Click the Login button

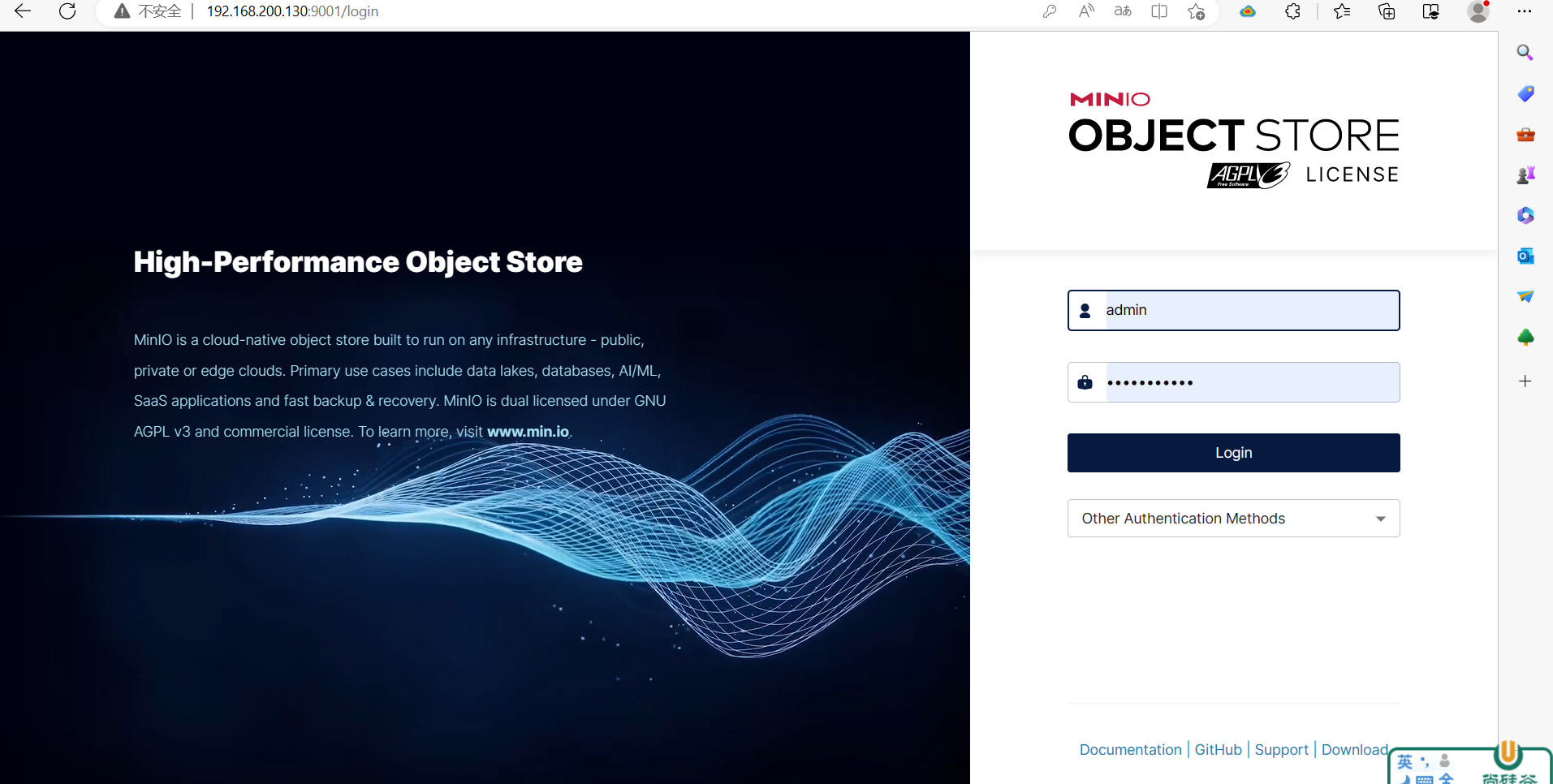tap(1233, 453)
